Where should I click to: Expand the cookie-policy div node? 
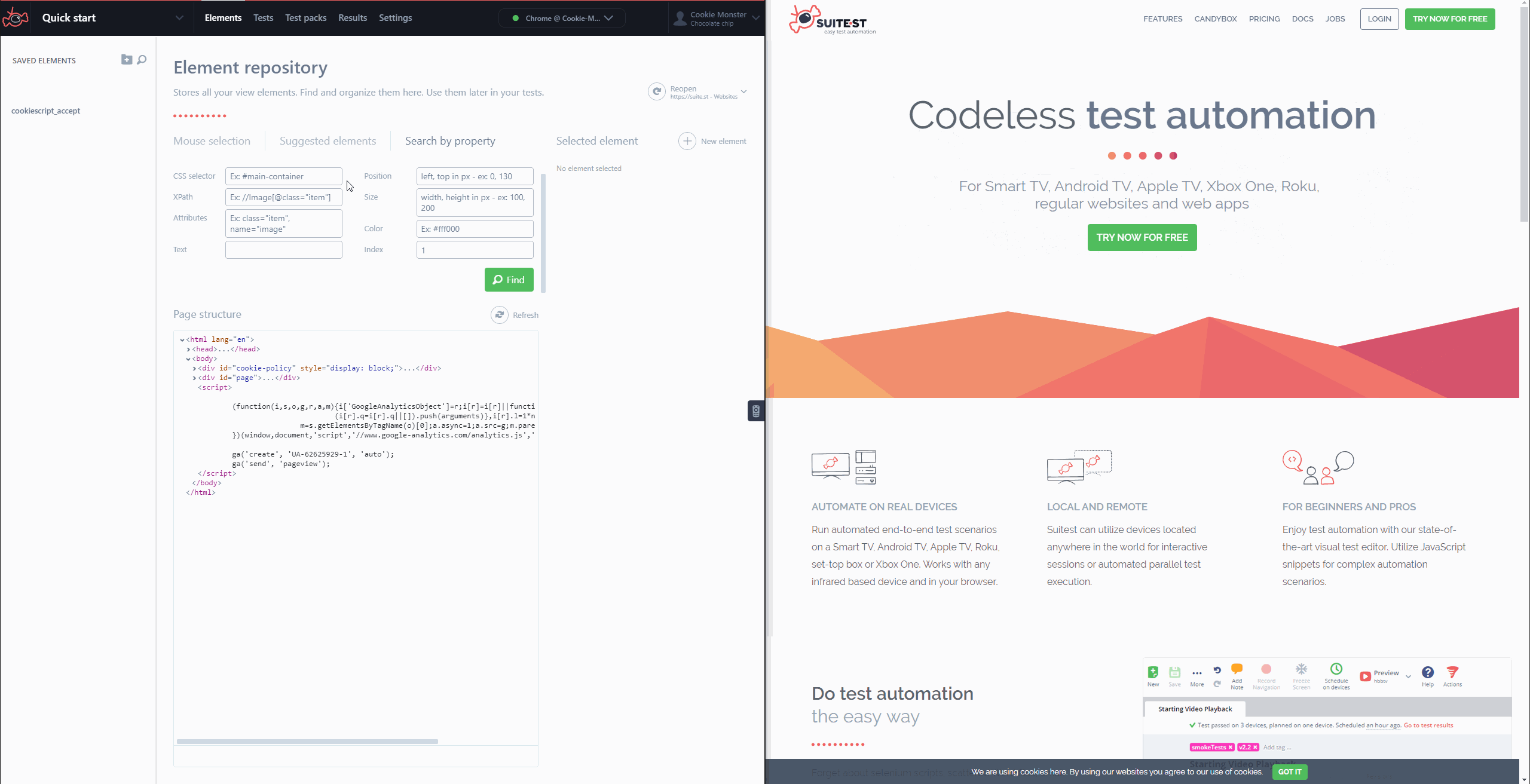[x=194, y=368]
